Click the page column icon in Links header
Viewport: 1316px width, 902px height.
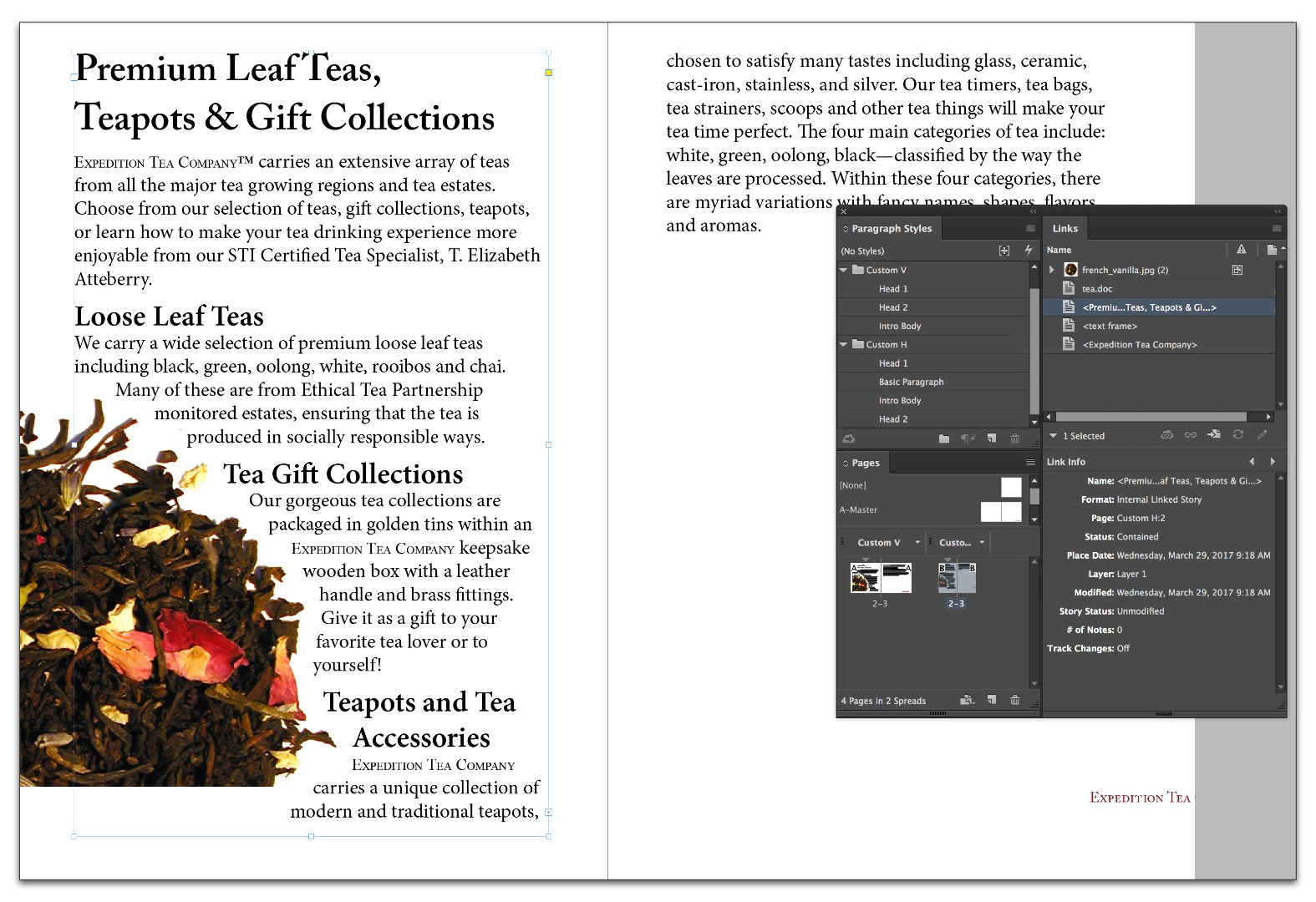(x=1272, y=250)
